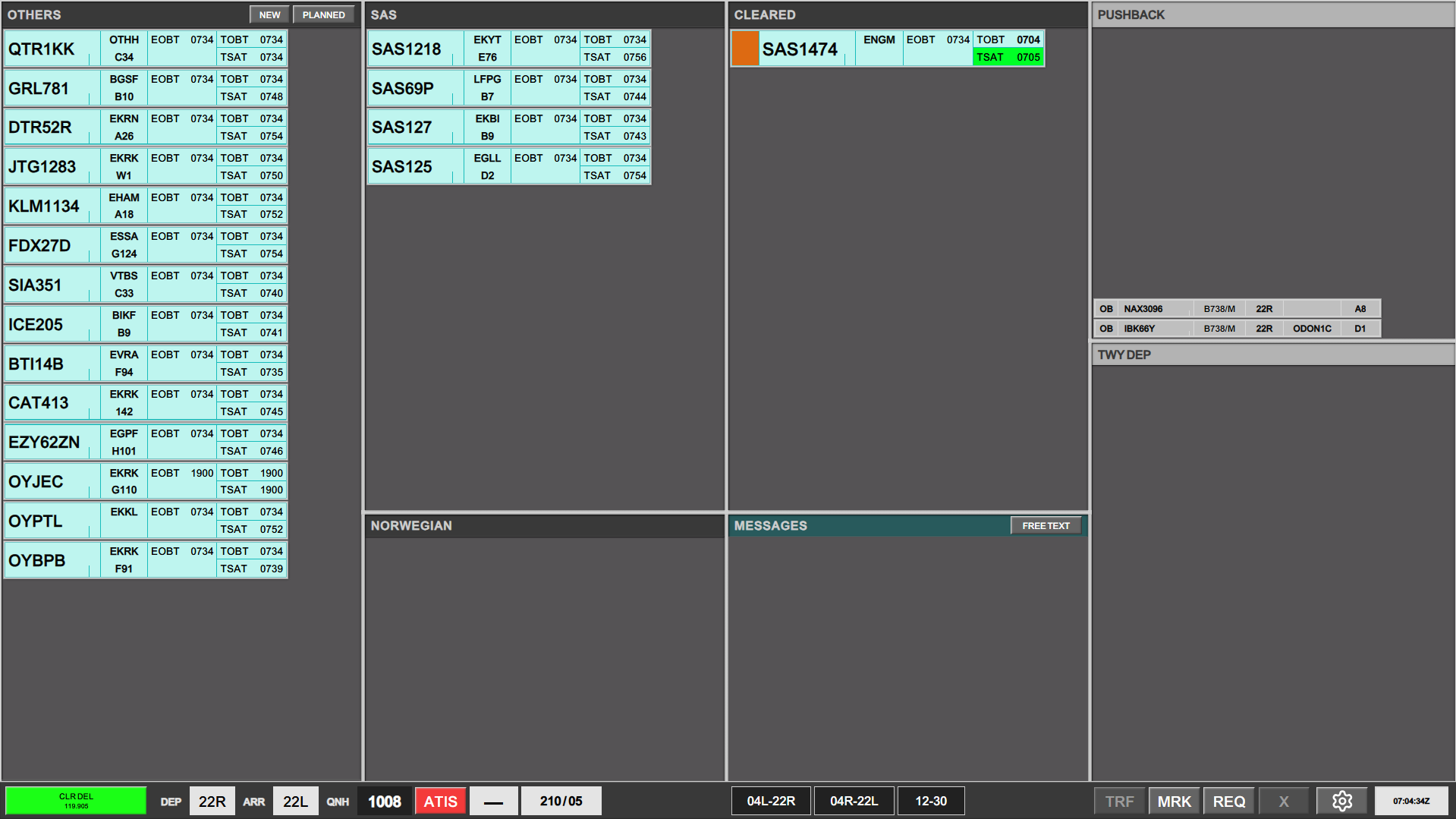1456x819 pixels.
Task: Click the dash field beside ATIS
Action: pyautogui.click(x=493, y=801)
